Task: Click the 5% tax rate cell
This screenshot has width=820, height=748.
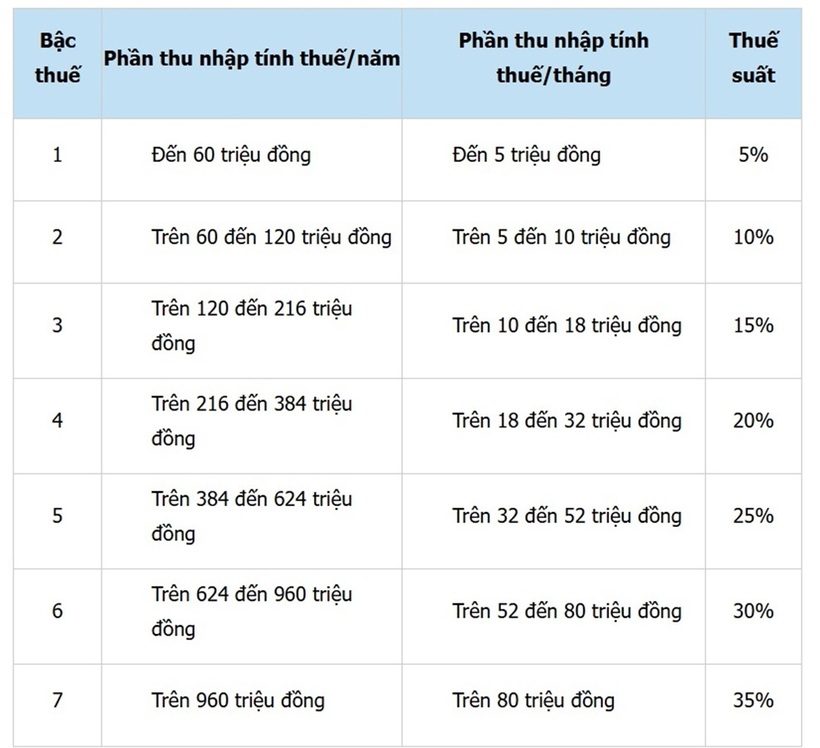Action: [x=752, y=155]
